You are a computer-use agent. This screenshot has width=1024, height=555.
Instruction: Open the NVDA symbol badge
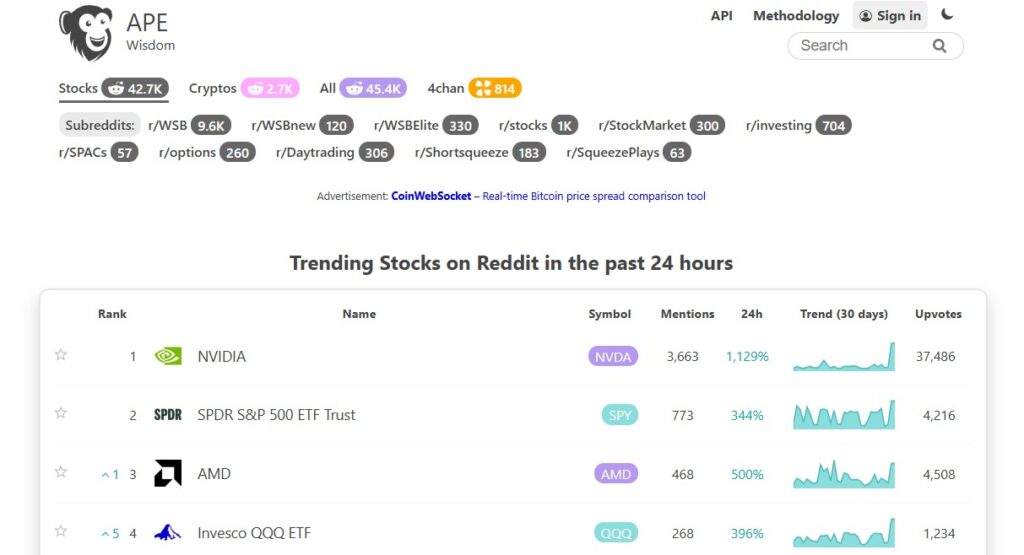coord(613,357)
